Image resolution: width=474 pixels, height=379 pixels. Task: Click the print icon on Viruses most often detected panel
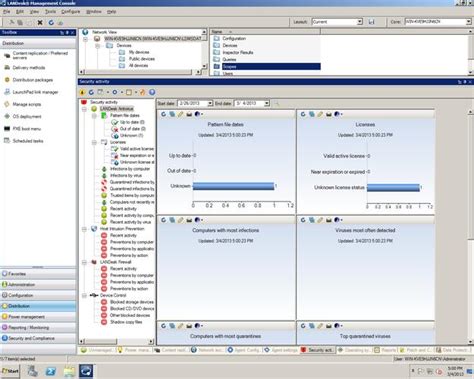click(x=329, y=220)
